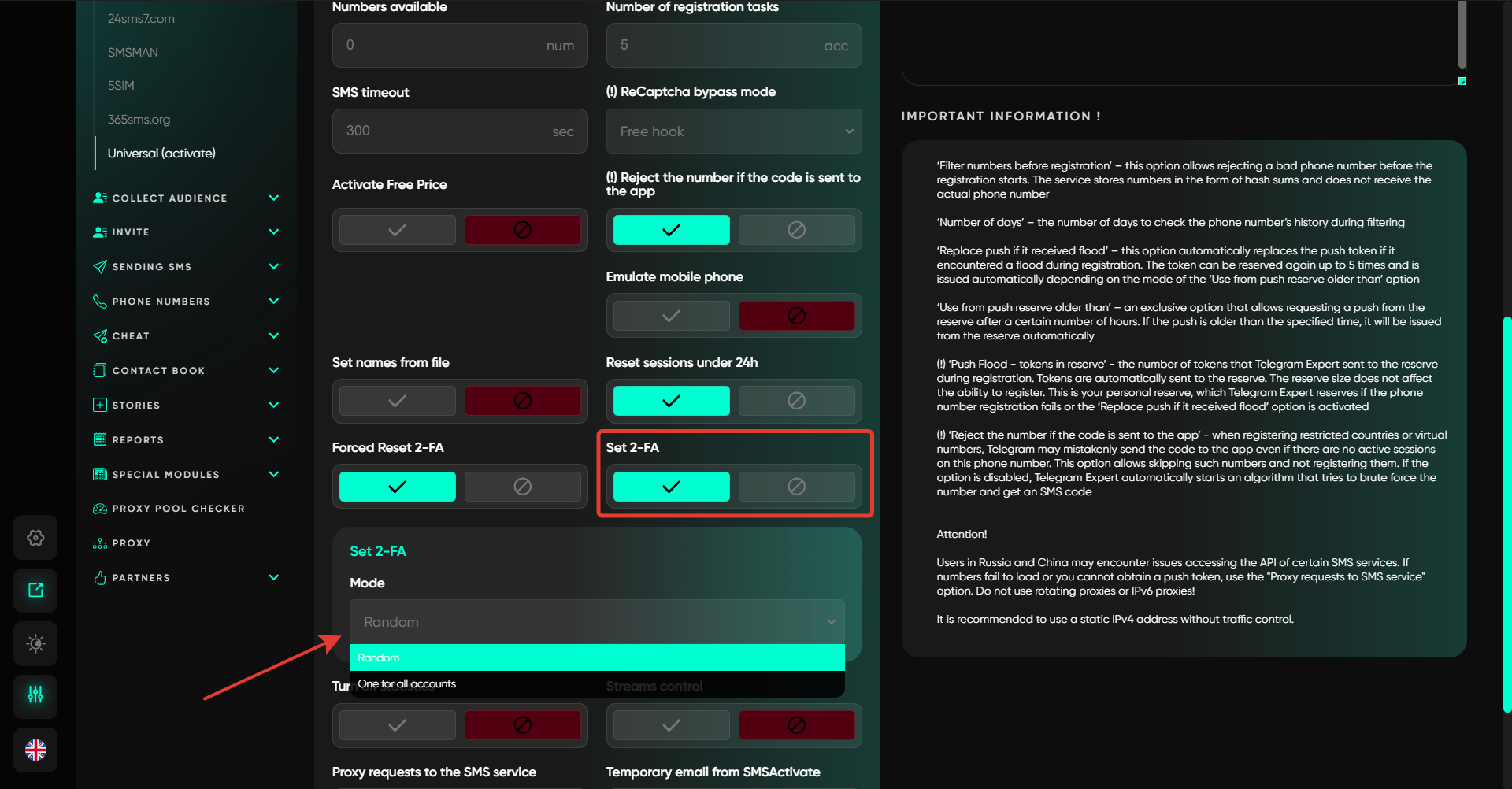Open Proxy Pool Checker from sidebar

(178, 509)
